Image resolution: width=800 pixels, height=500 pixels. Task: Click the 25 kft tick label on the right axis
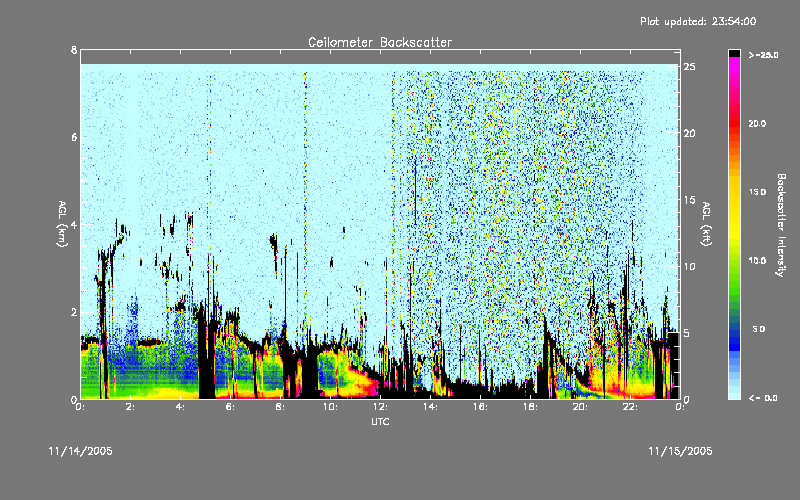[689, 67]
